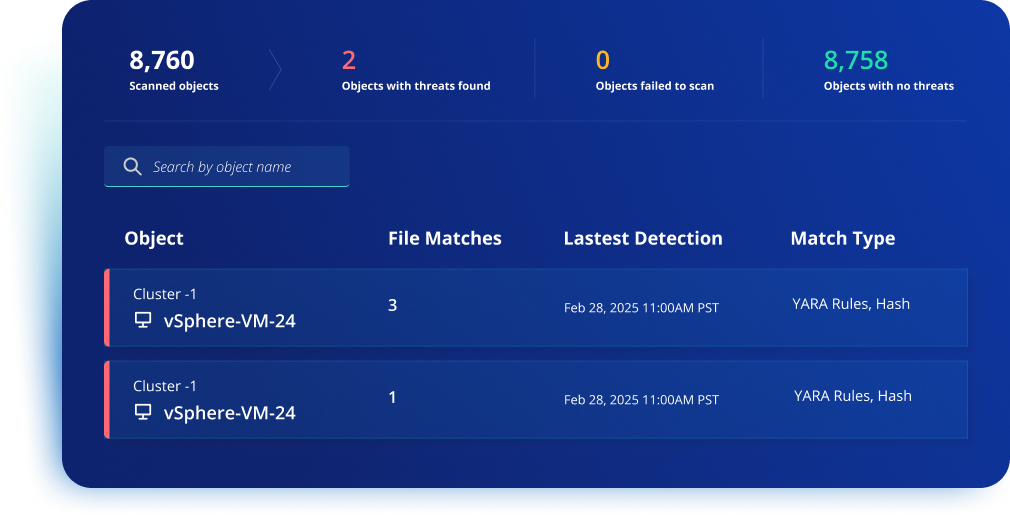Click the search magnifier icon

132,167
